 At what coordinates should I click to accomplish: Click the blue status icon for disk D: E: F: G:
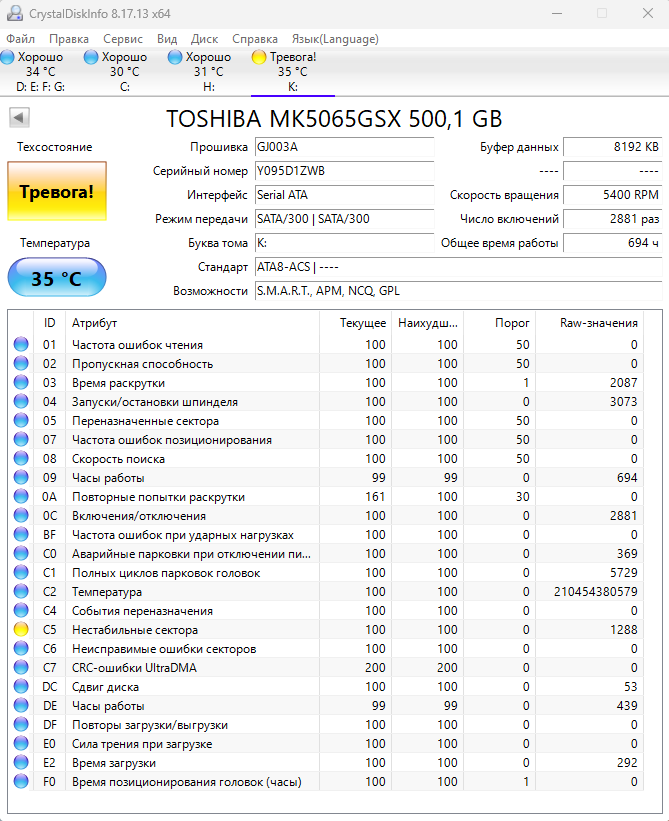(x=8, y=57)
